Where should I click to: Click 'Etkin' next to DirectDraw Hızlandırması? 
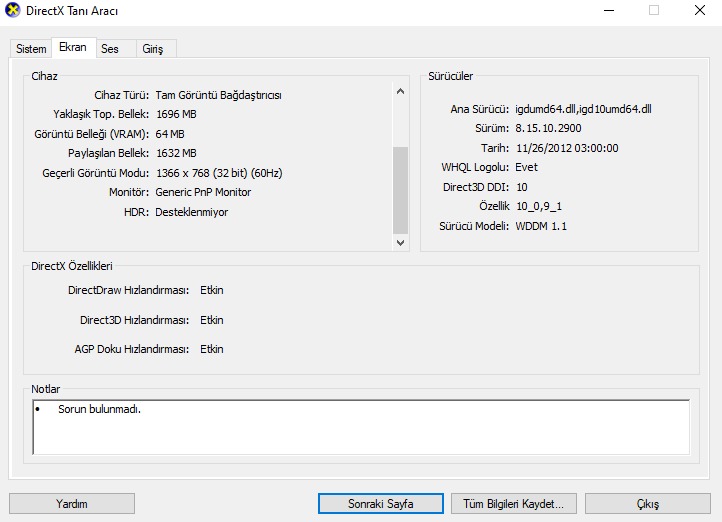(212, 290)
